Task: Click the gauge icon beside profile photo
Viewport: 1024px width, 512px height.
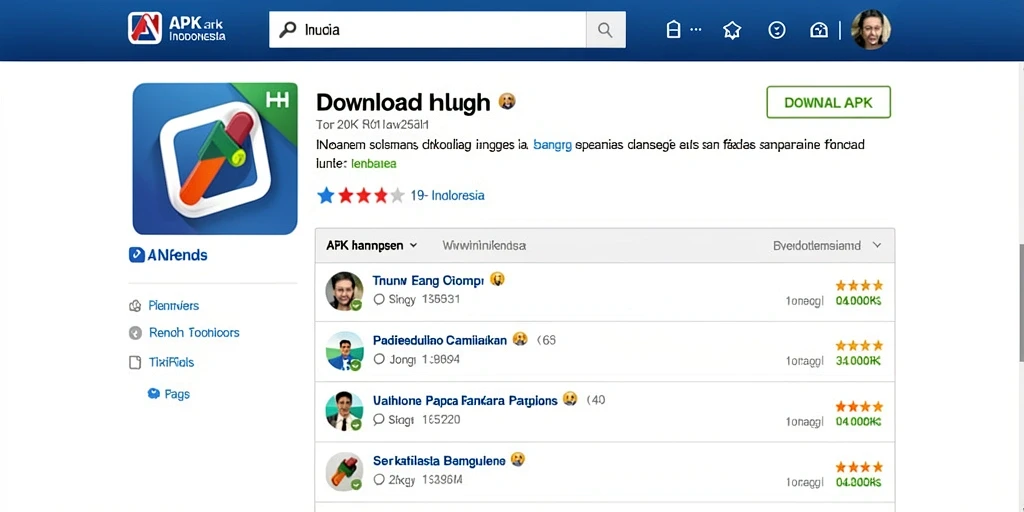Action: point(818,30)
